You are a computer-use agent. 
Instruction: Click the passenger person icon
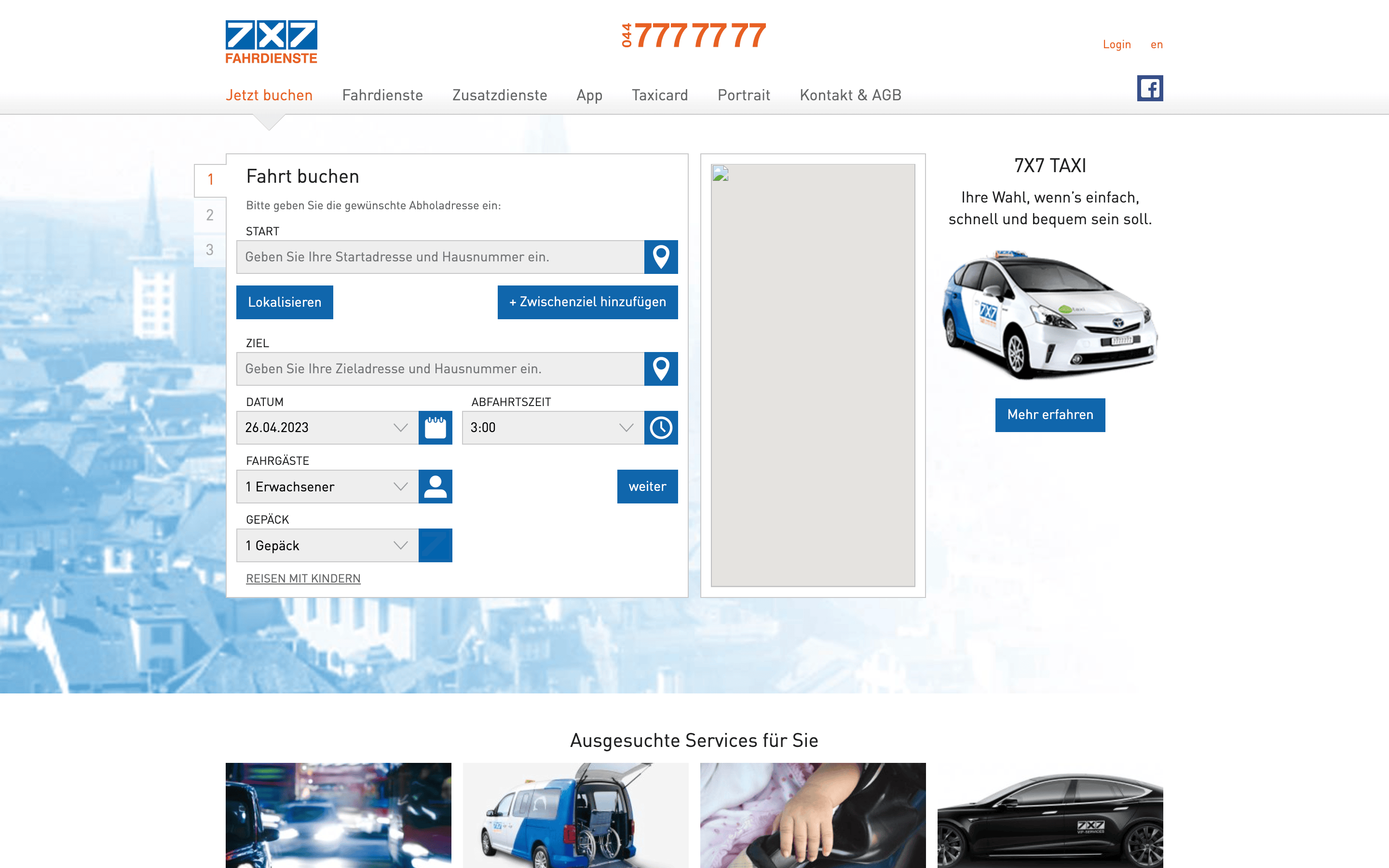pyautogui.click(x=435, y=487)
